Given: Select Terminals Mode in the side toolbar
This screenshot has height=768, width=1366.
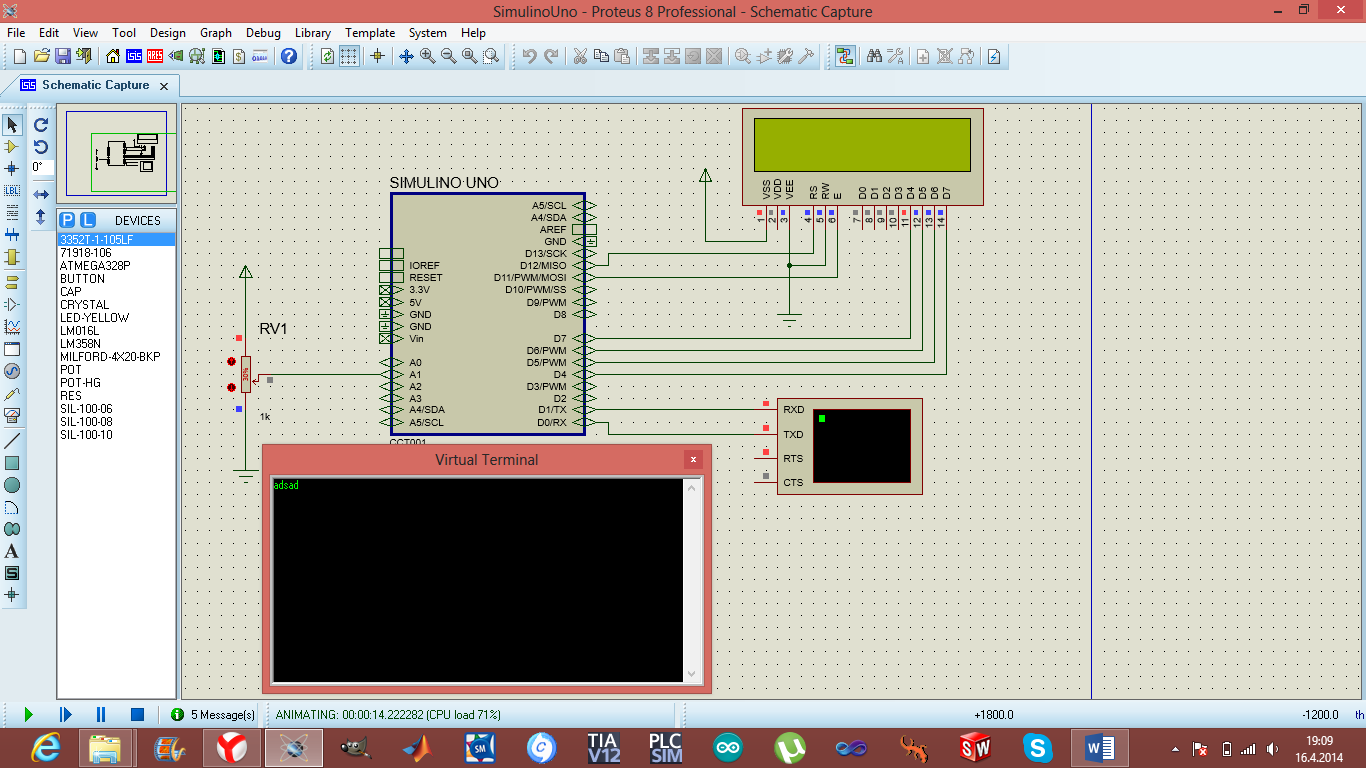Looking at the screenshot, I should pyautogui.click(x=12, y=282).
